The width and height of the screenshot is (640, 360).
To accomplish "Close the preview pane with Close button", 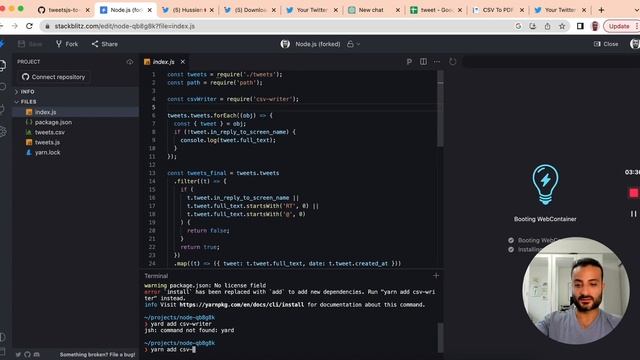I will coord(606,44).
